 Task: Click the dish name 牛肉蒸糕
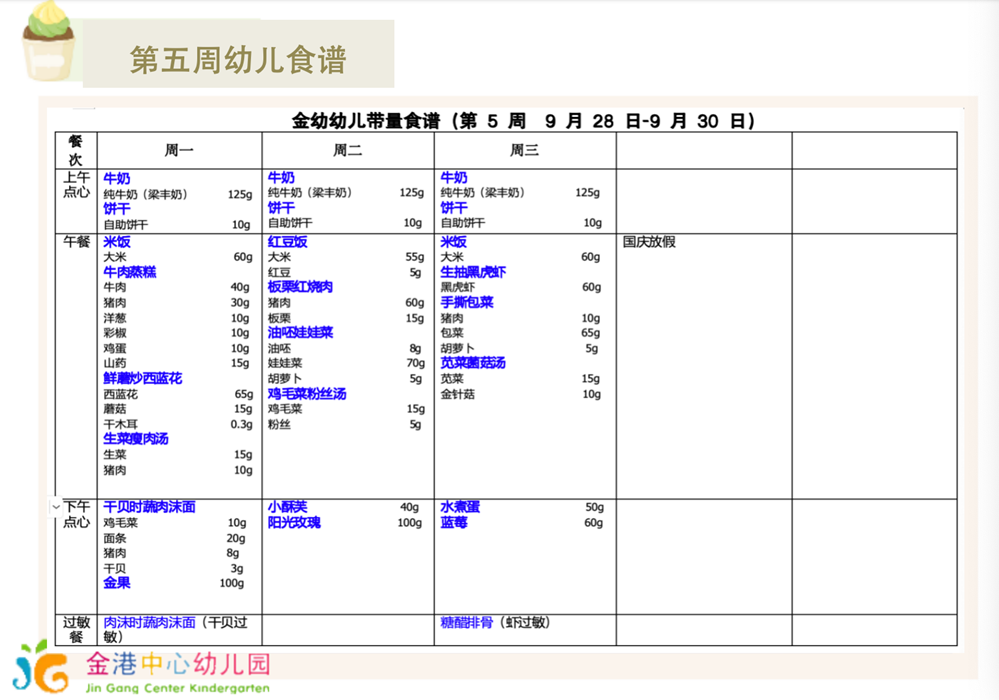[x=130, y=272]
